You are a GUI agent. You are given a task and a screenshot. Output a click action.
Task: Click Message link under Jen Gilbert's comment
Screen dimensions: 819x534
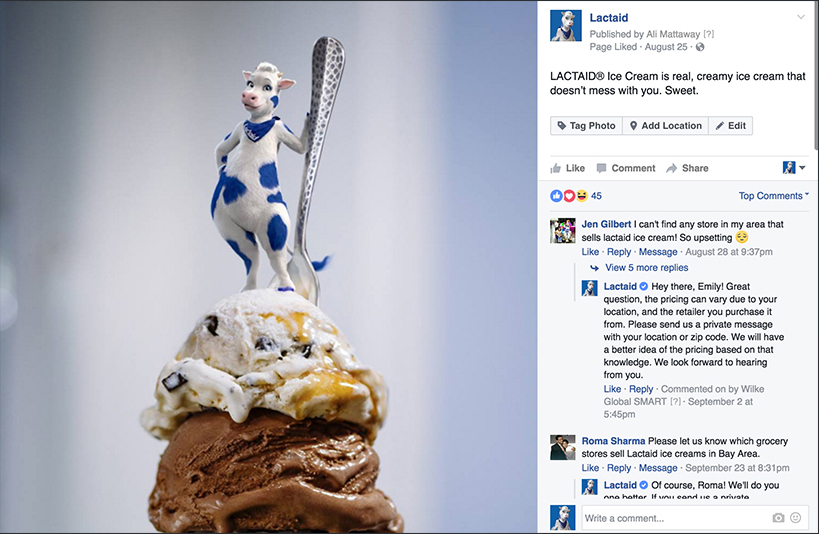[658, 252]
